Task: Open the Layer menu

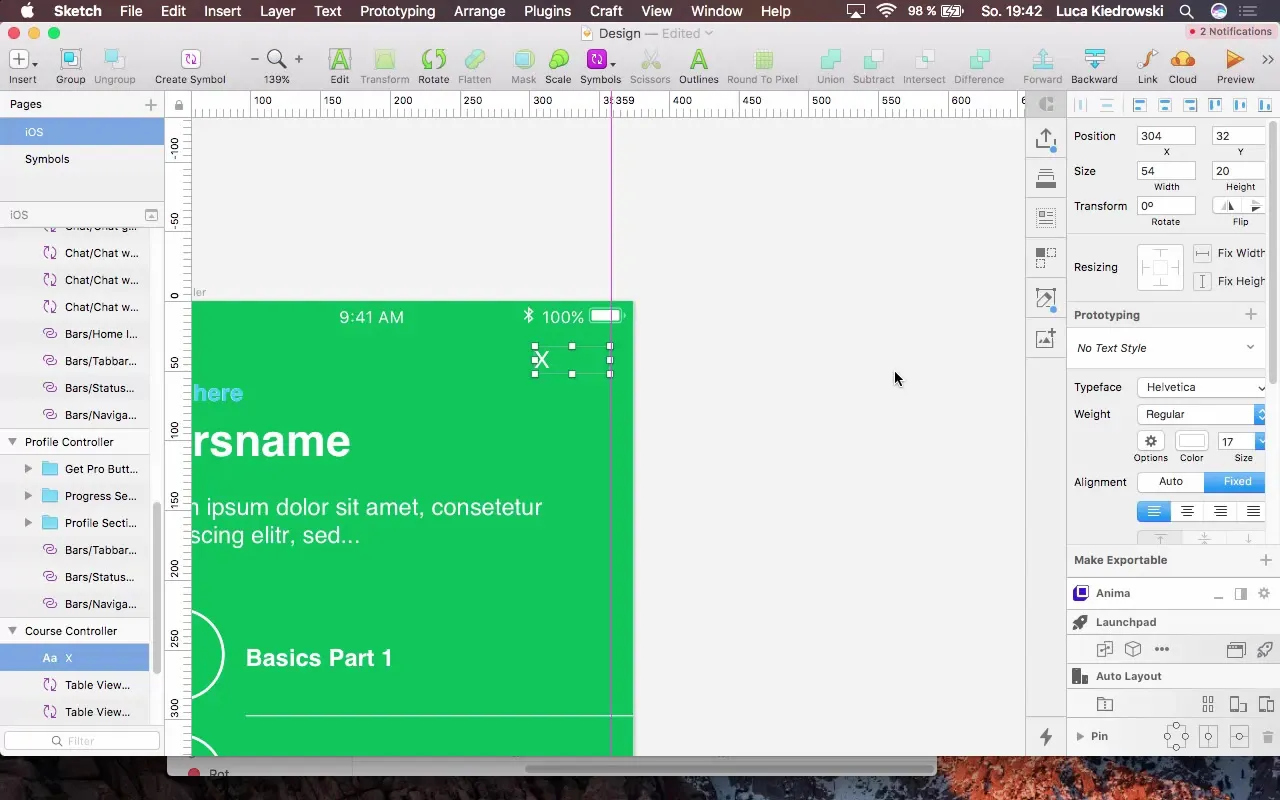Action: pyautogui.click(x=277, y=11)
